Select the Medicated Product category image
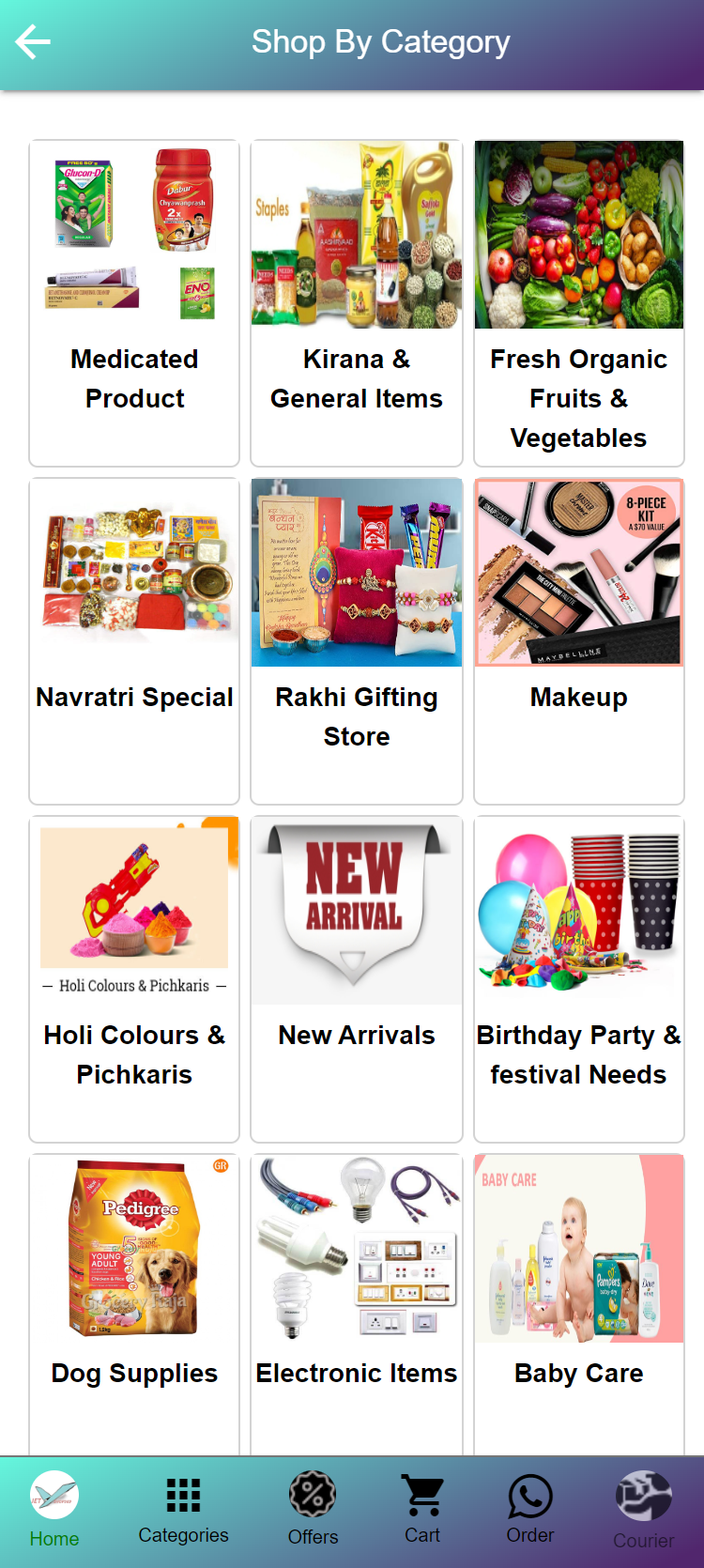The image size is (704, 1568). (x=134, y=235)
